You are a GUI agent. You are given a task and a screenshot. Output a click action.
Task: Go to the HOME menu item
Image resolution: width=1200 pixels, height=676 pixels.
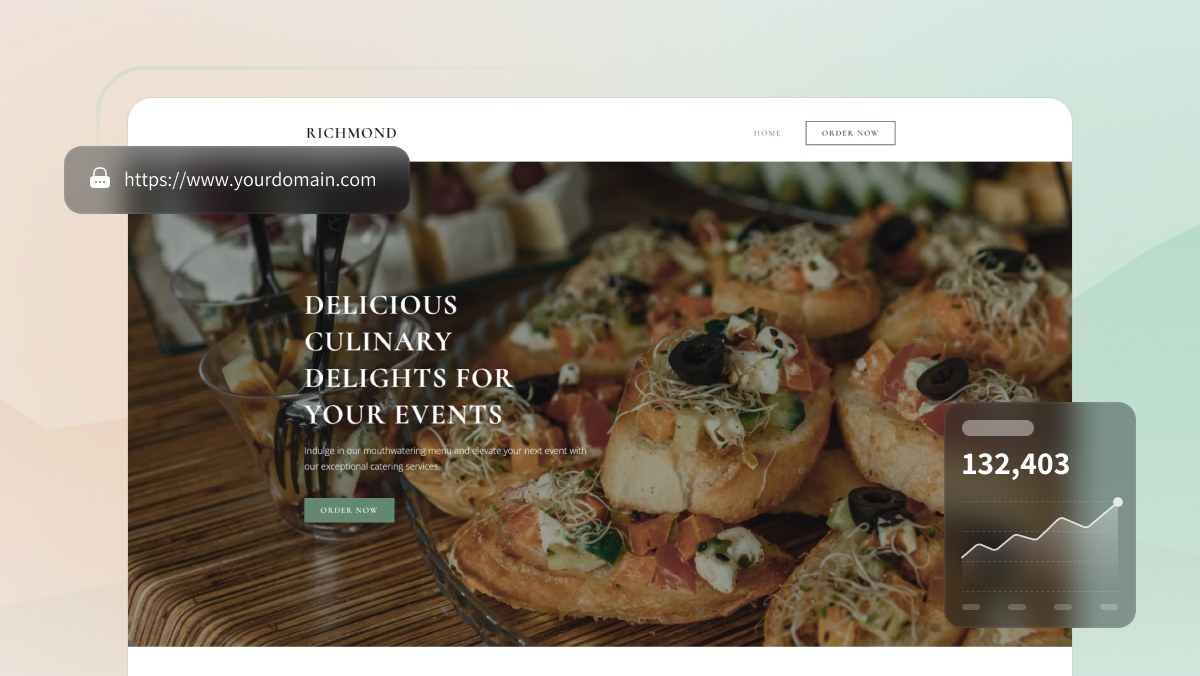pyautogui.click(x=767, y=133)
